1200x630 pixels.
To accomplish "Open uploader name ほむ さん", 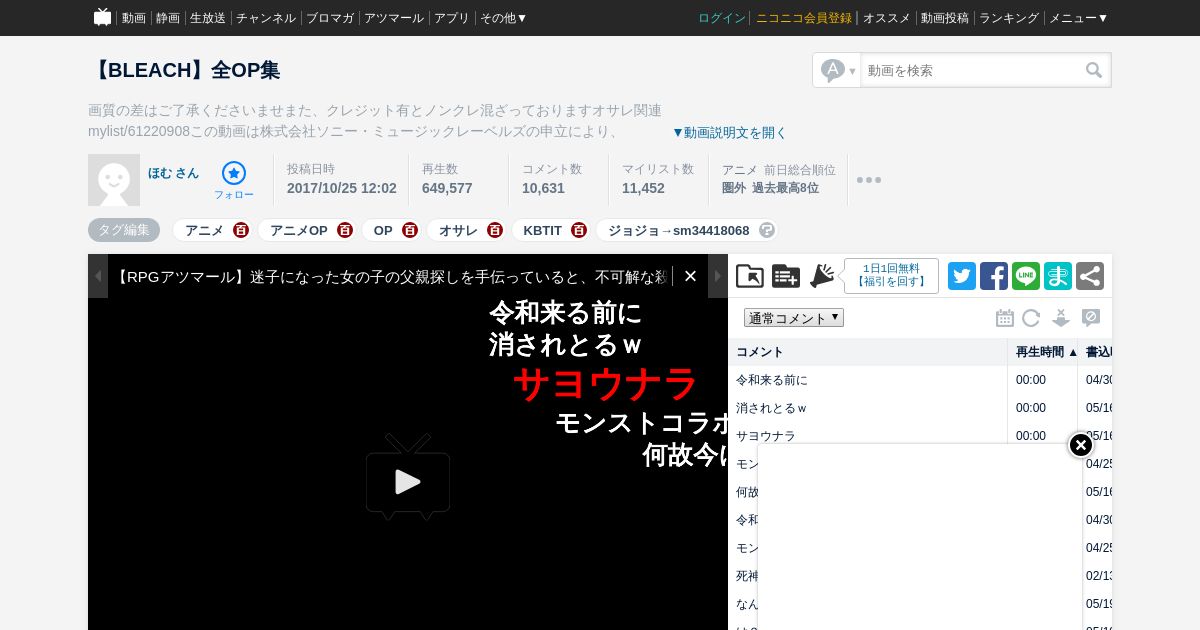I will 174,173.
